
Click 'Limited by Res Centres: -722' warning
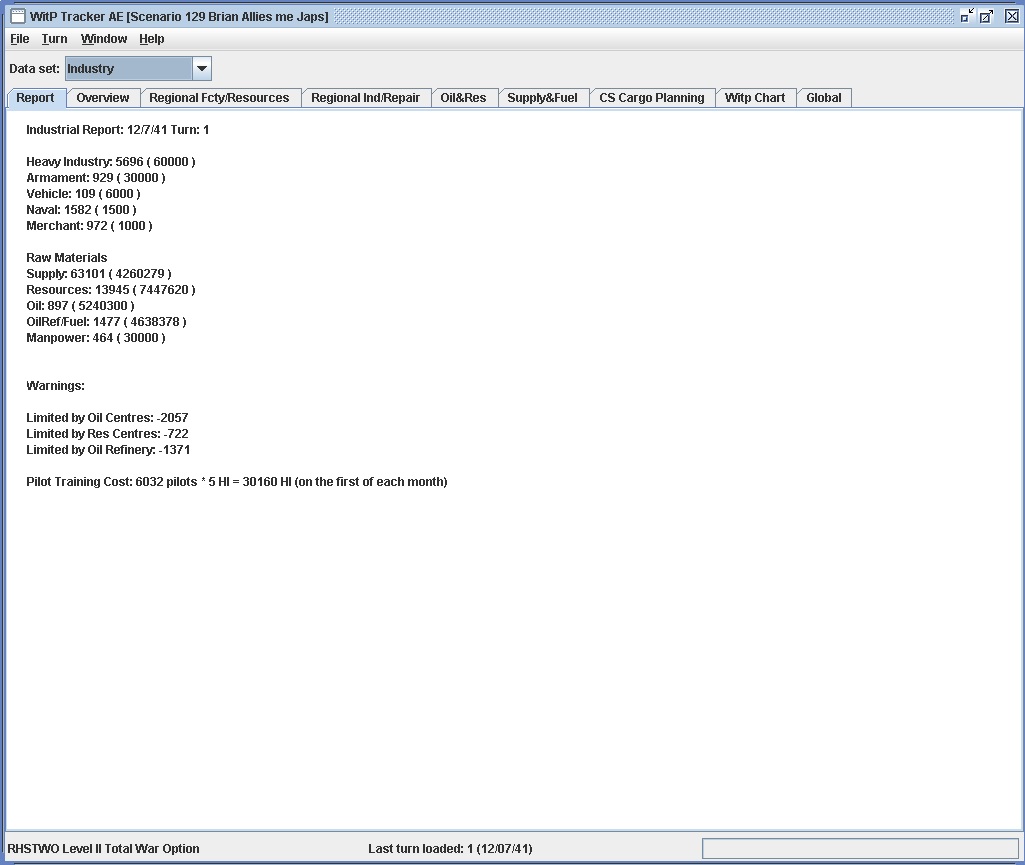tap(107, 434)
